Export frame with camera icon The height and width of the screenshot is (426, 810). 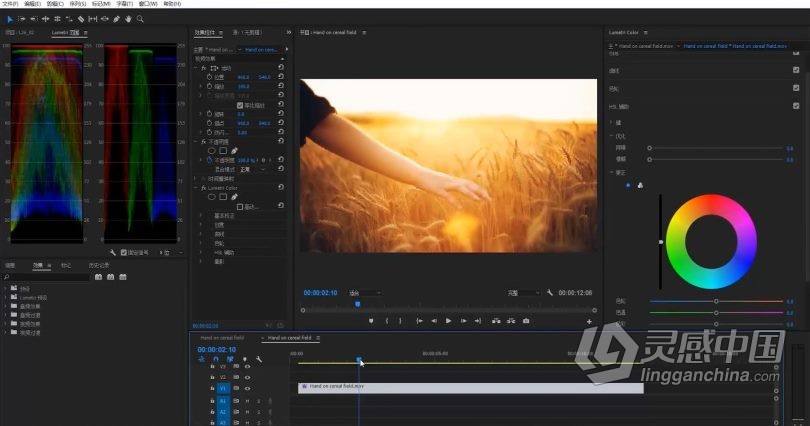click(x=526, y=321)
